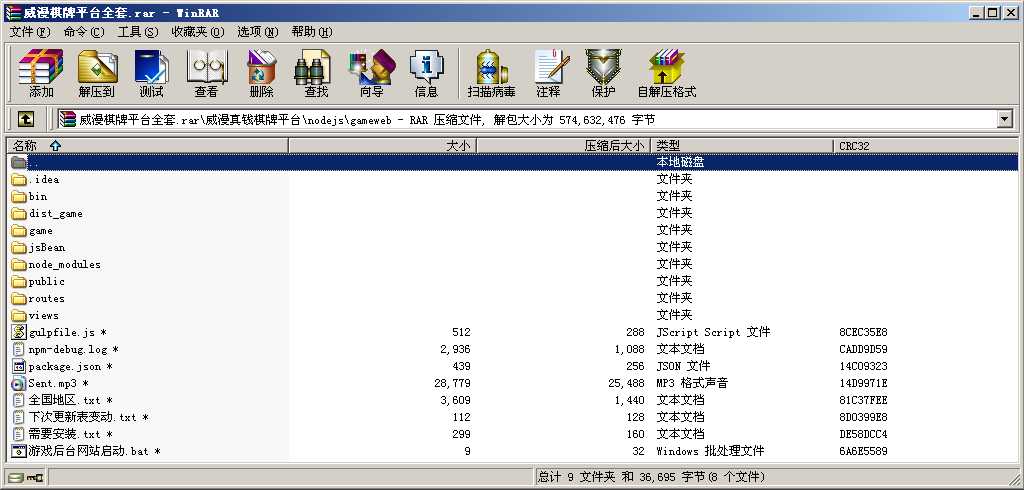Click CRC value 8CEC35E8
The image size is (1024, 490).
click(x=863, y=333)
